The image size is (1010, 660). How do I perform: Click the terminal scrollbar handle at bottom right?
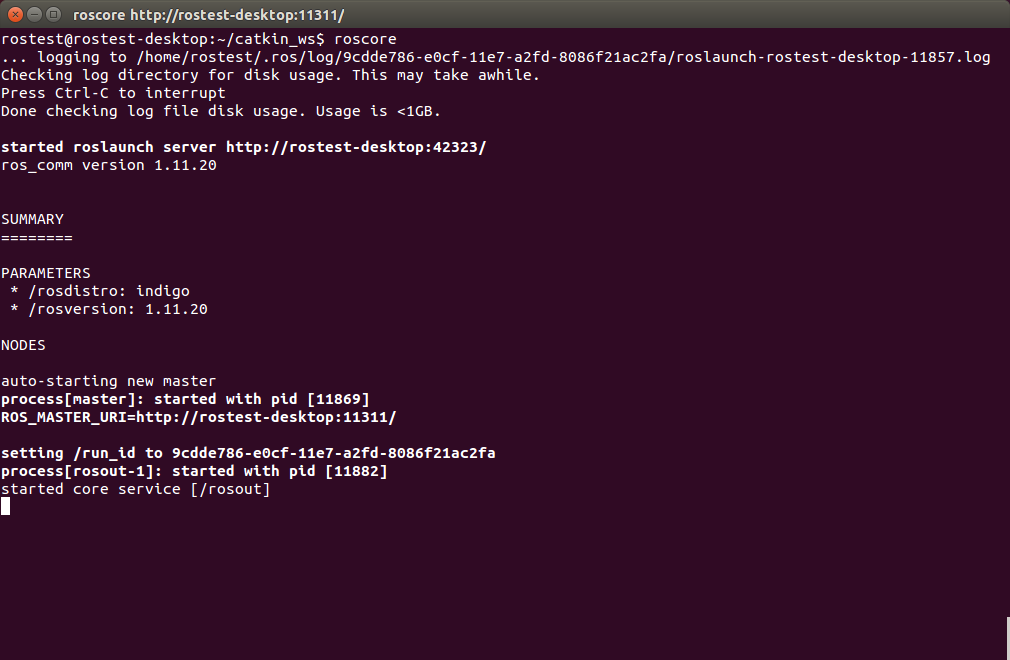coord(1006,637)
